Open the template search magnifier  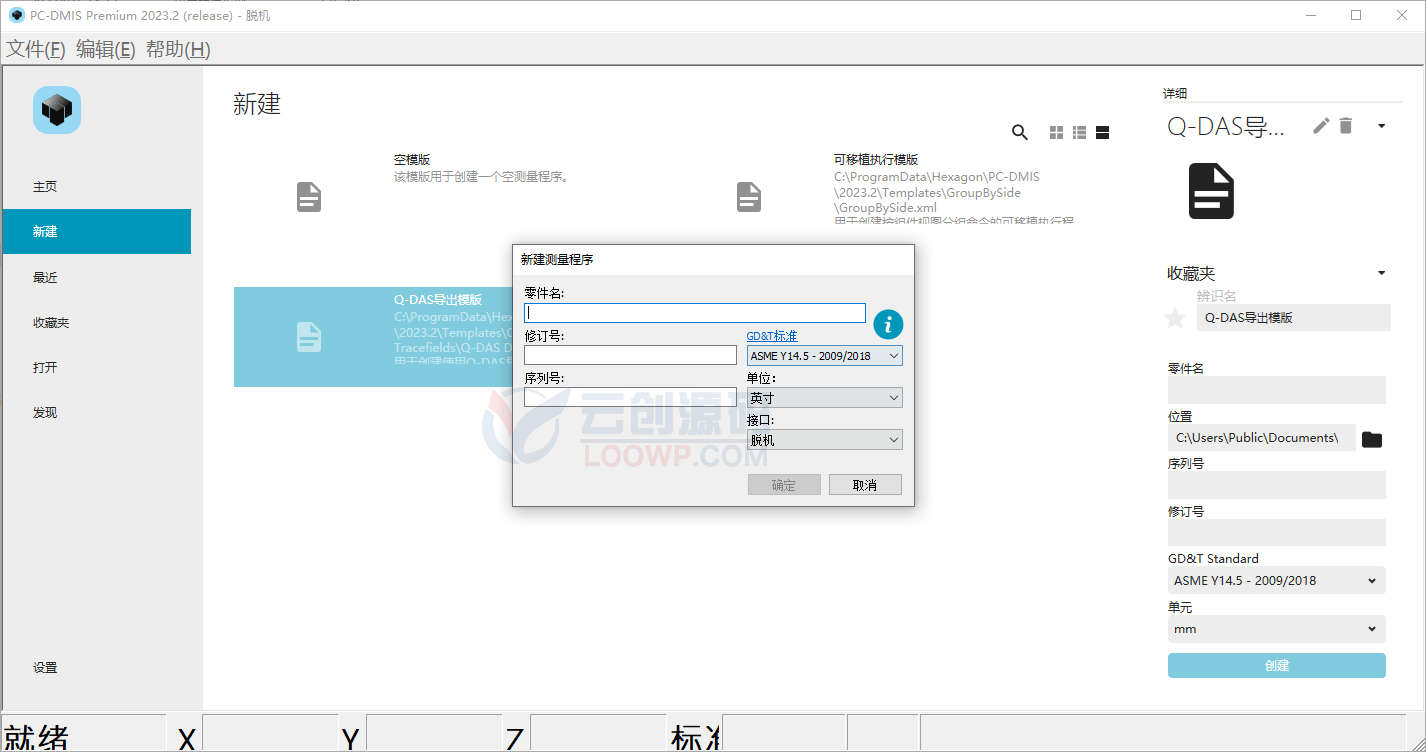coord(1020,132)
